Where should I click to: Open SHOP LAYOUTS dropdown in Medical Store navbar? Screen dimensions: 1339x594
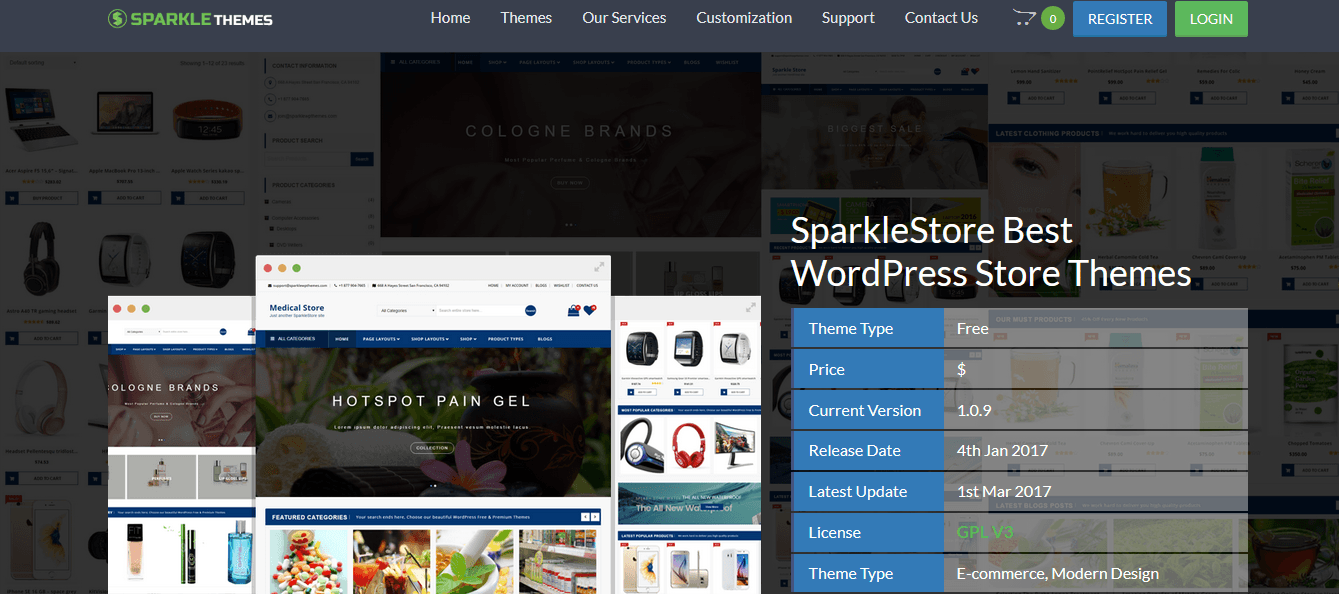click(431, 339)
